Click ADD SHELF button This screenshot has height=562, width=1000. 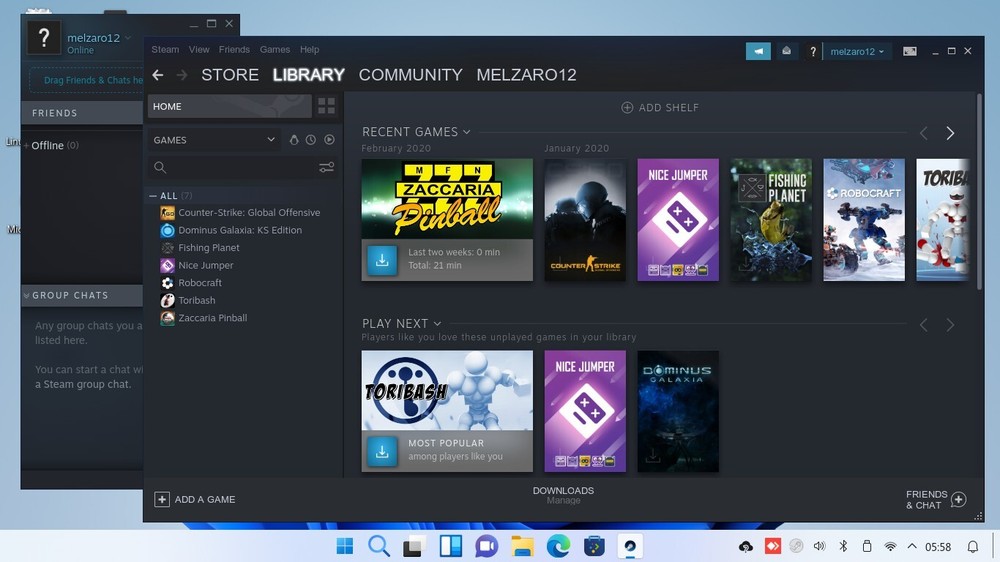660,107
